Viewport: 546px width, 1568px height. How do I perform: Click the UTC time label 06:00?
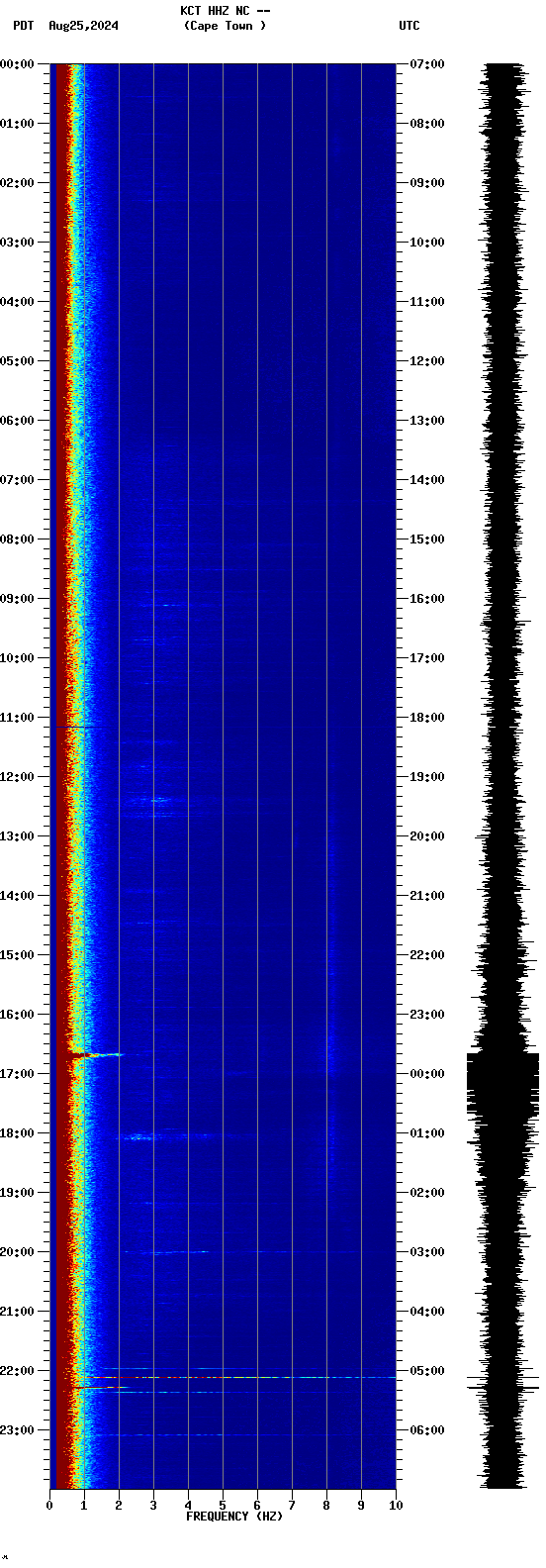coord(427,1430)
